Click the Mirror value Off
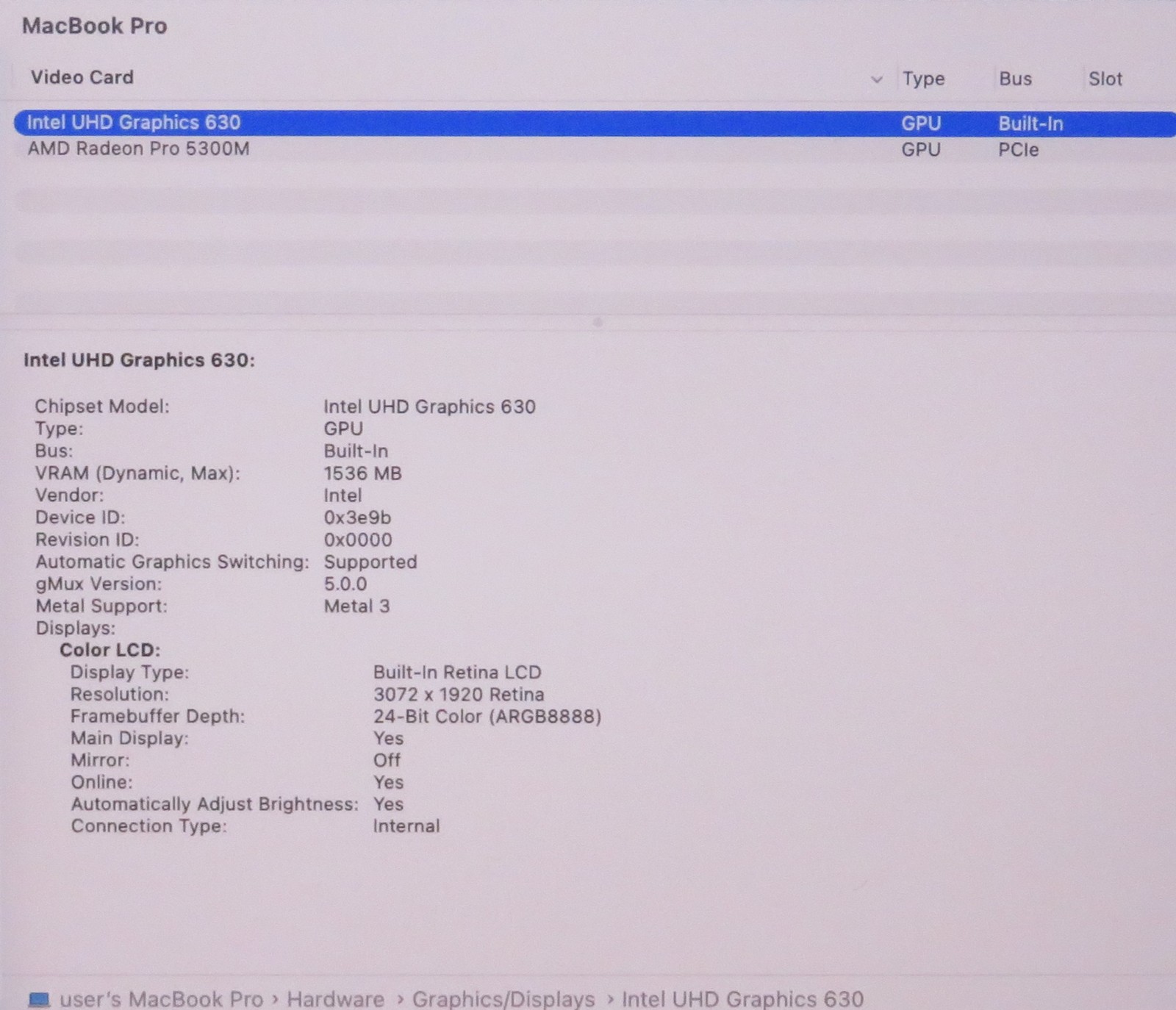1176x1010 pixels. (x=387, y=760)
